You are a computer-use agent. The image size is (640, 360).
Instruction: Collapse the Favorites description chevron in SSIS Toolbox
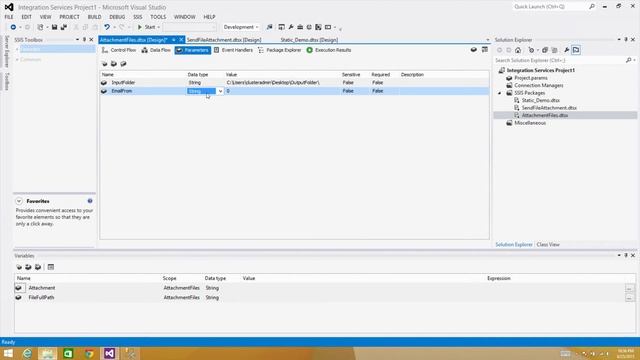coord(19,201)
